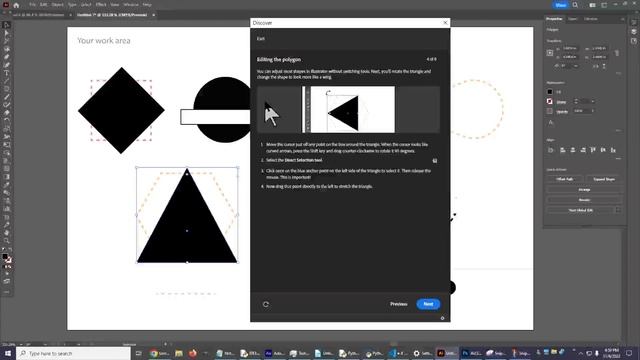Toggle constrain width and height proportions link
This screenshot has width=640, height=360.
[617, 53]
